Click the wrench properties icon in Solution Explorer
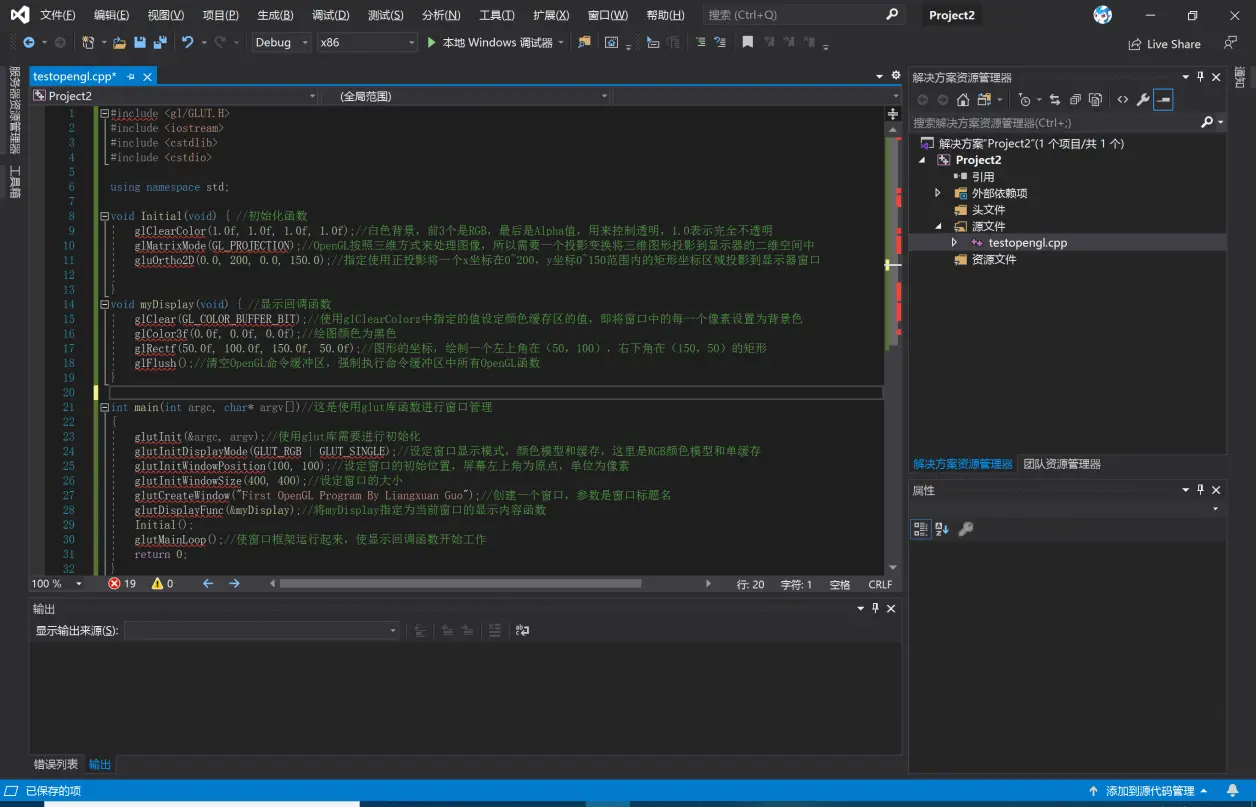Image resolution: width=1256 pixels, height=807 pixels. [1143, 100]
